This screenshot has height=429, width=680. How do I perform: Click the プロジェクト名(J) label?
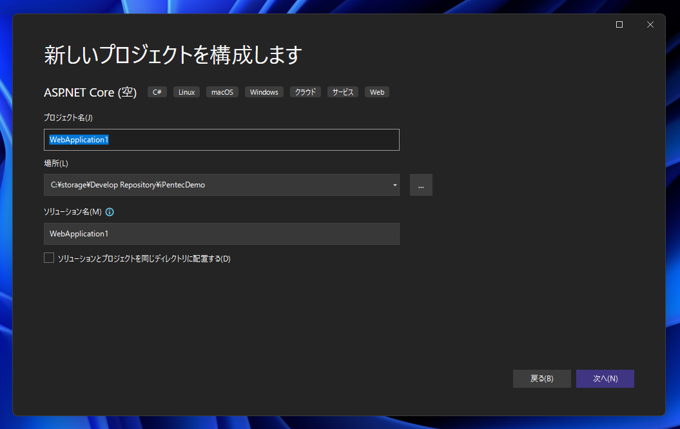[68, 118]
